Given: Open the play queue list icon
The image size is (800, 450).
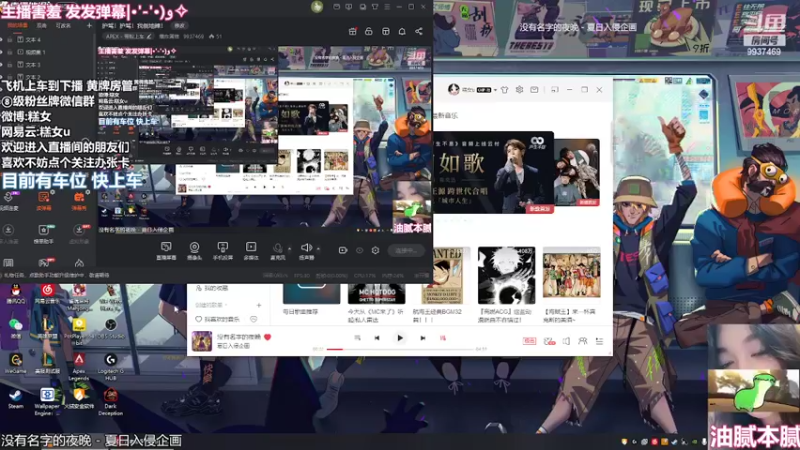Looking at the screenshot, I should pyautogui.click(x=599, y=341).
